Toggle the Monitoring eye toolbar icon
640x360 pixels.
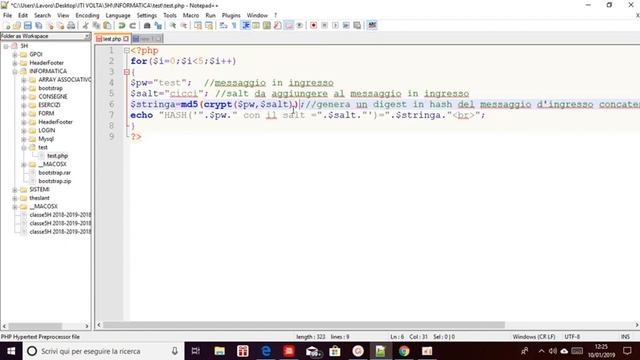300,26
